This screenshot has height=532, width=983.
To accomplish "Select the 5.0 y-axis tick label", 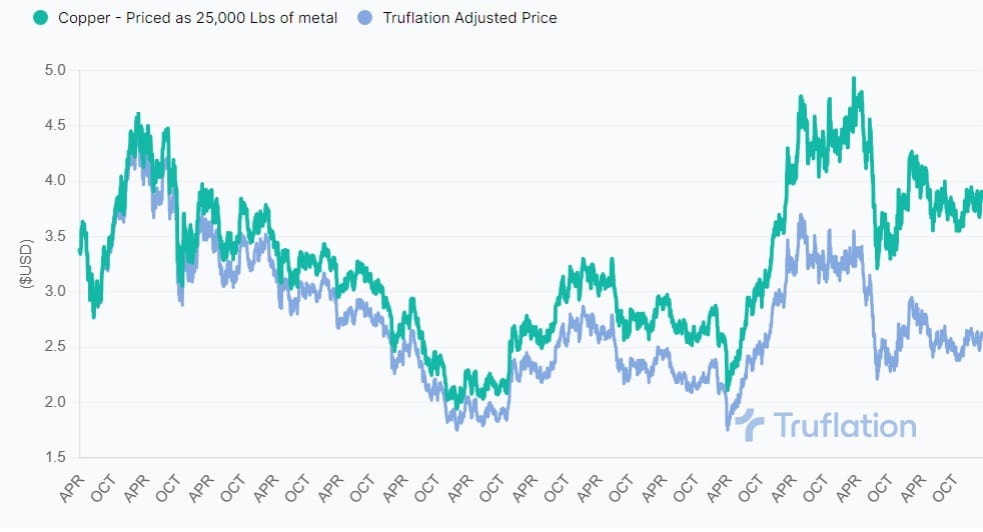I will tap(54, 70).
